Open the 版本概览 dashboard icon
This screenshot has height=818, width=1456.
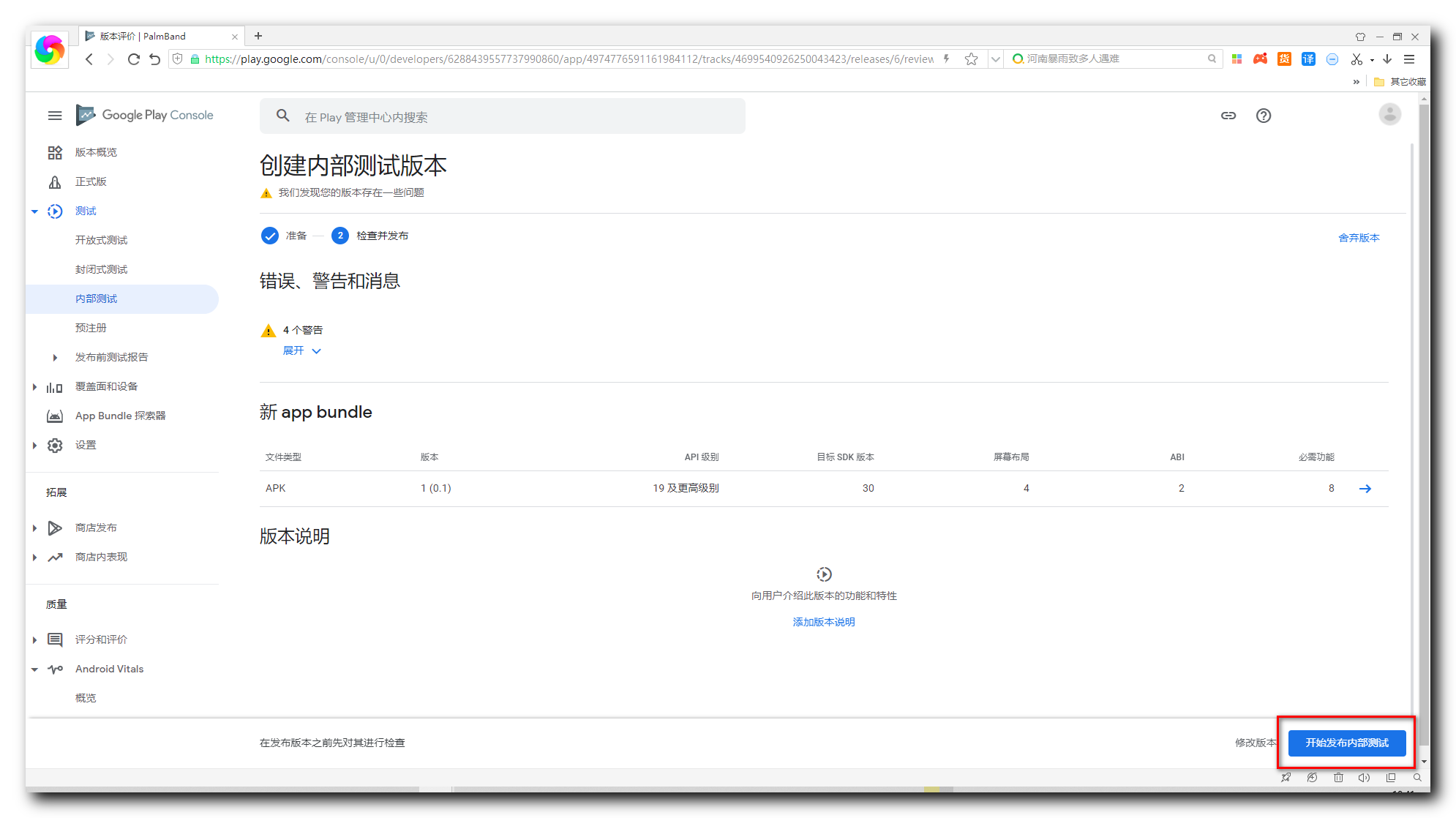[x=57, y=152]
